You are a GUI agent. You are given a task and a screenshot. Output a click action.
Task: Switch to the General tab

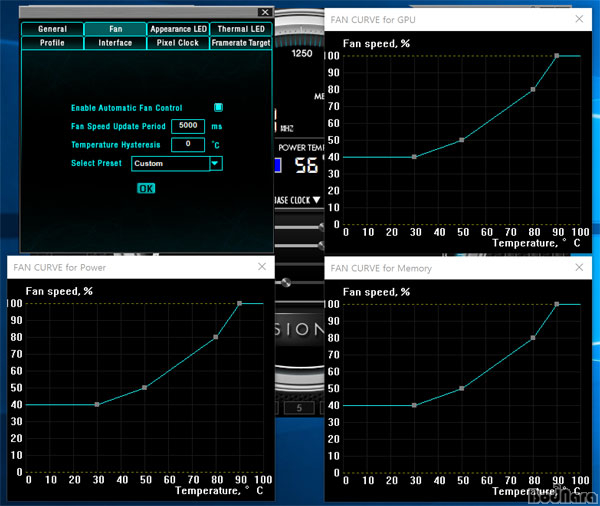(52, 29)
